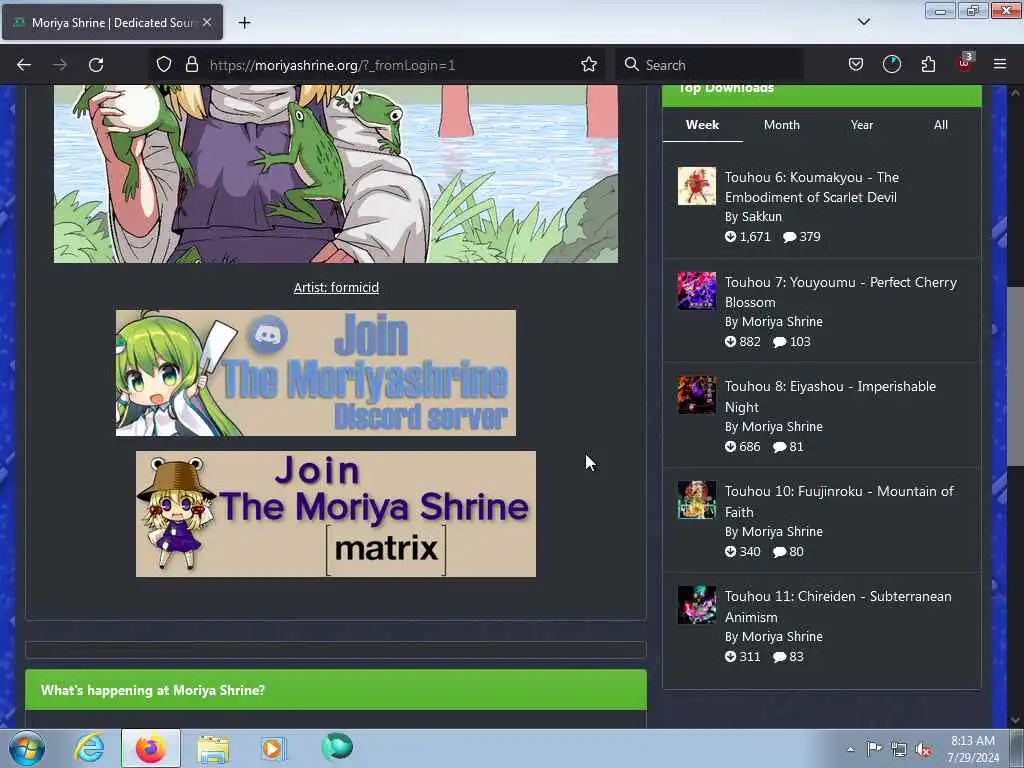Click the Touhou 10 thumbnail image
This screenshot has width=1024, height=768.
click(697, 500)
